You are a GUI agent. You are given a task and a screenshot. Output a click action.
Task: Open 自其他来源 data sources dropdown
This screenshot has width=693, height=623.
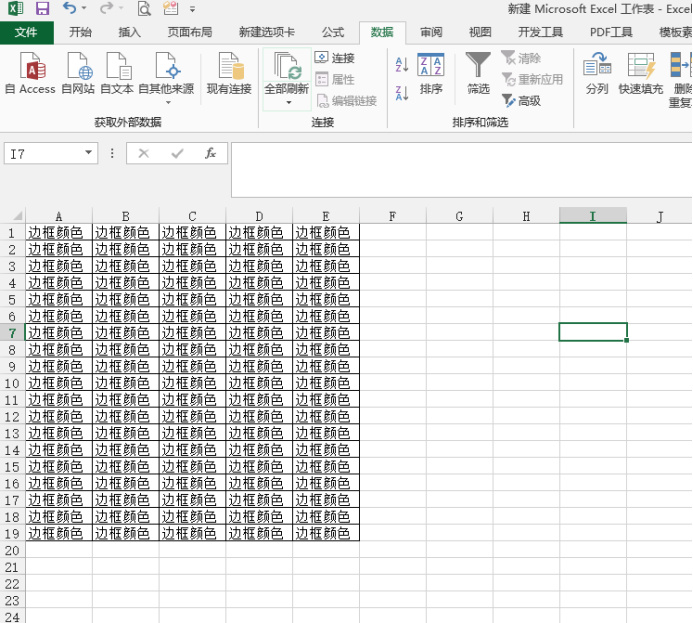(x=166, y=79)
